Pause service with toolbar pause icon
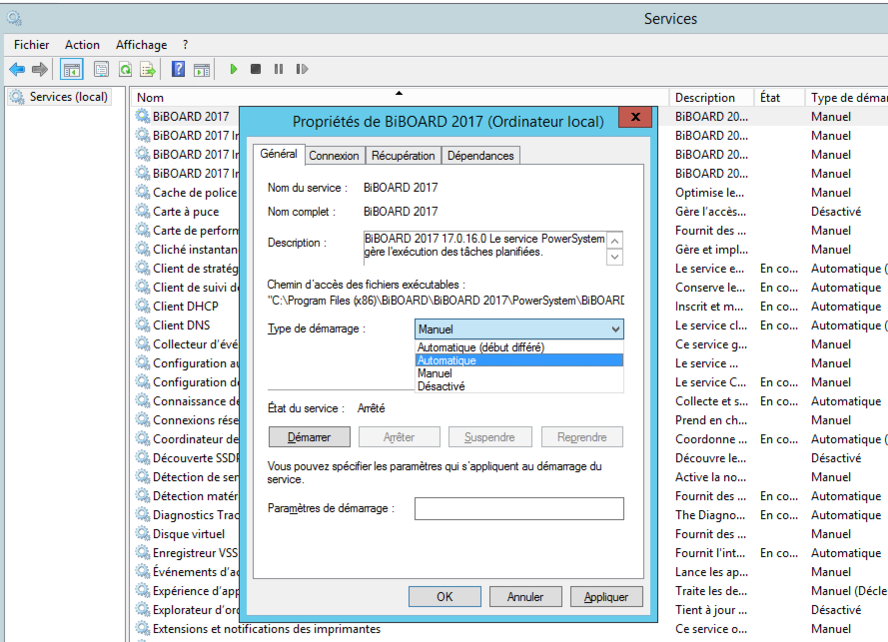The height and width of the screenshot is (642, 888). (x=279, y=69)
